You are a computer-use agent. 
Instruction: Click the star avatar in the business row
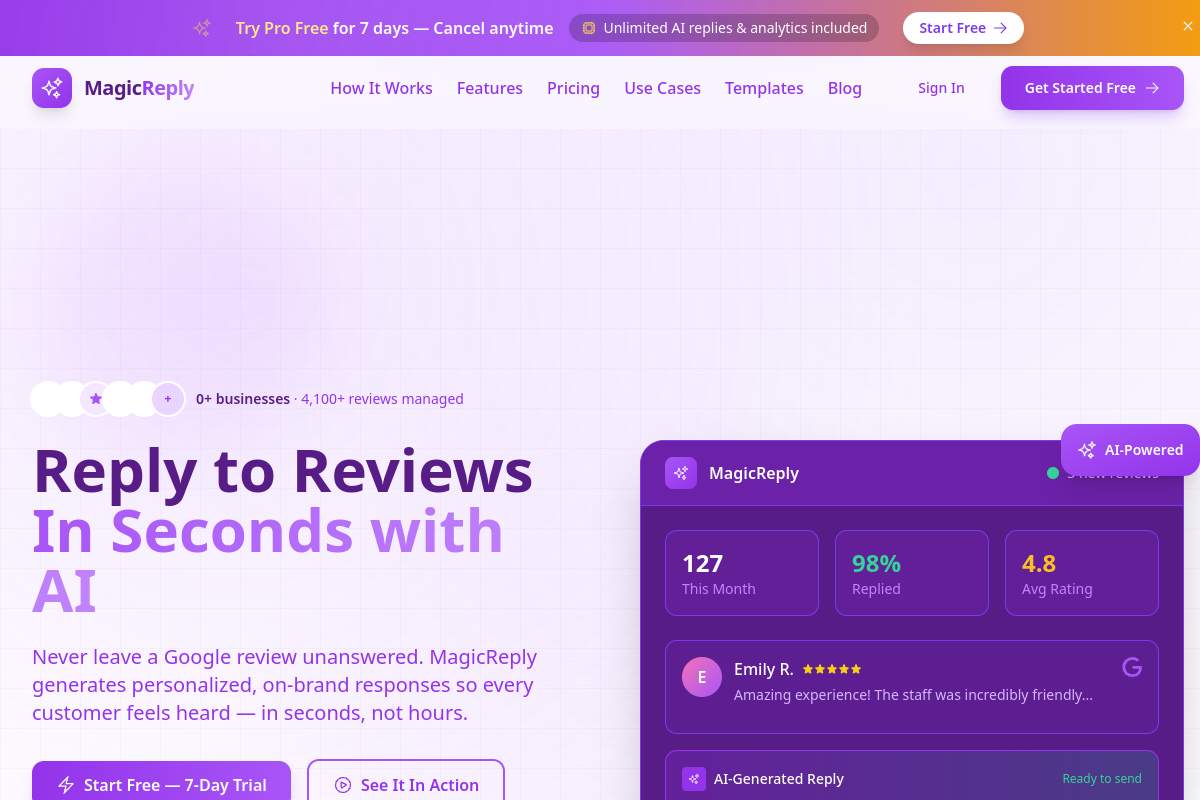[96, 399]
